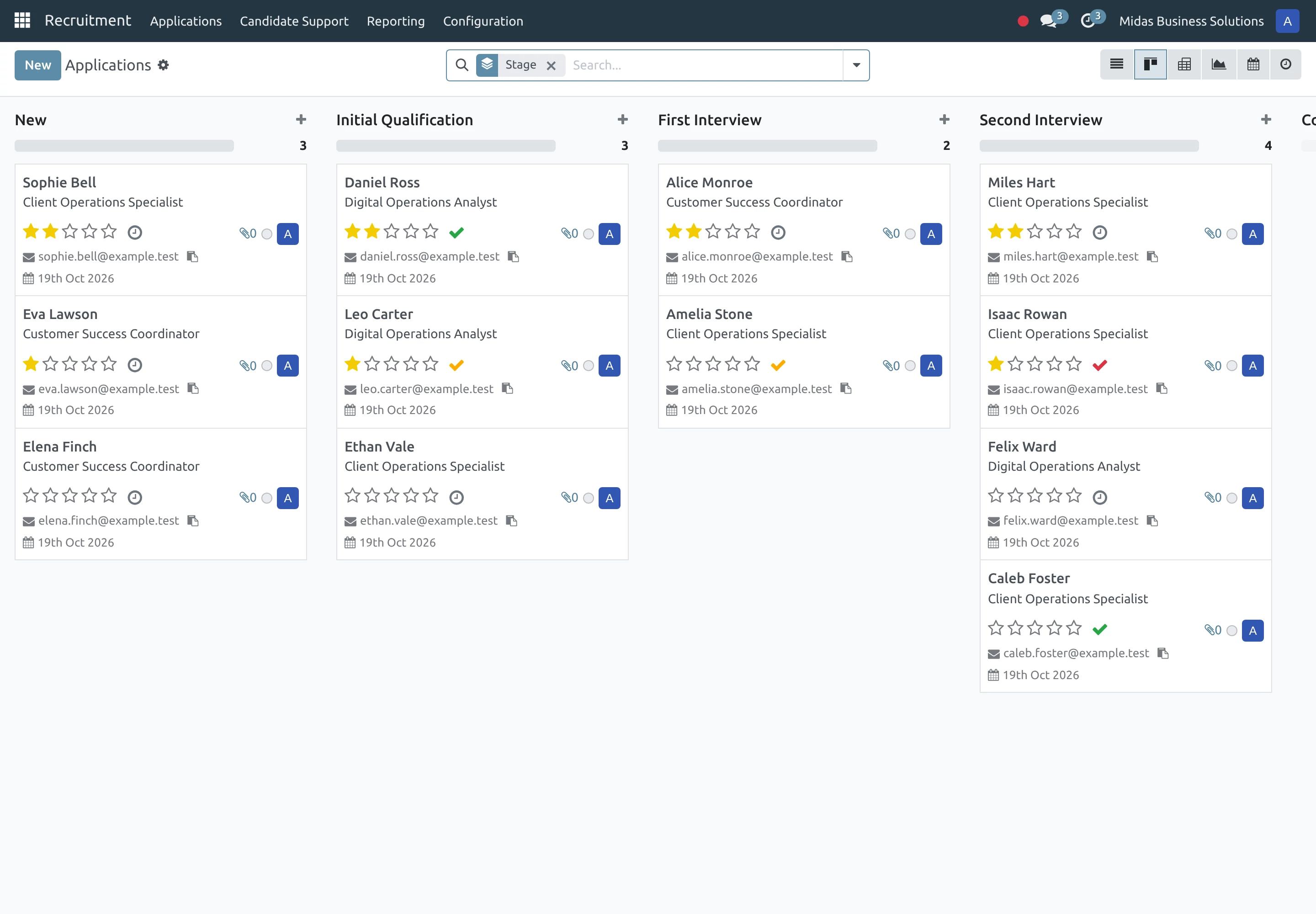Open Miles Hart's attachments paperclip
Screen dimensions: 1316x914
pyautogui.click(x=1213, y=233)
